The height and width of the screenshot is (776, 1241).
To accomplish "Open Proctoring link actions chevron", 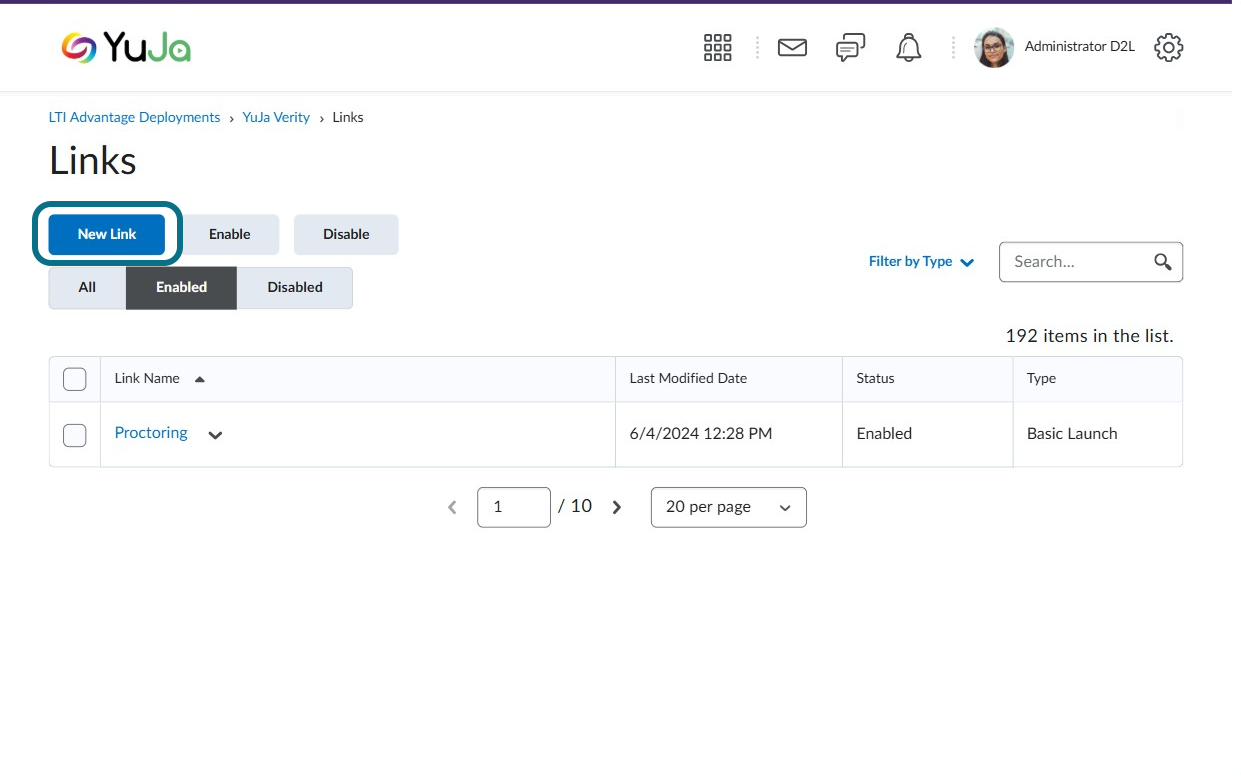I will coord(214,435).
